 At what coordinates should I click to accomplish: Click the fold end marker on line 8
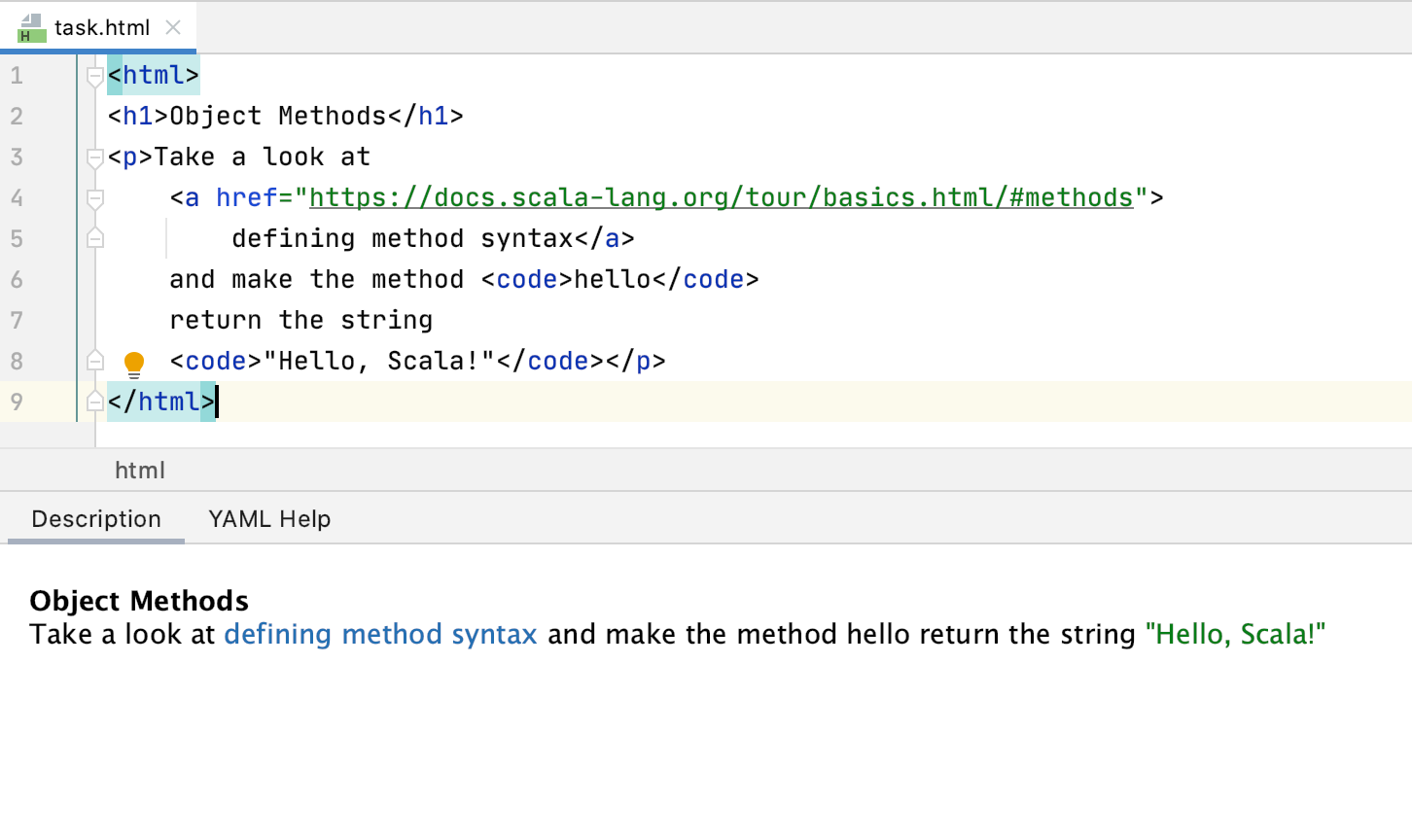tap(95, 361)
